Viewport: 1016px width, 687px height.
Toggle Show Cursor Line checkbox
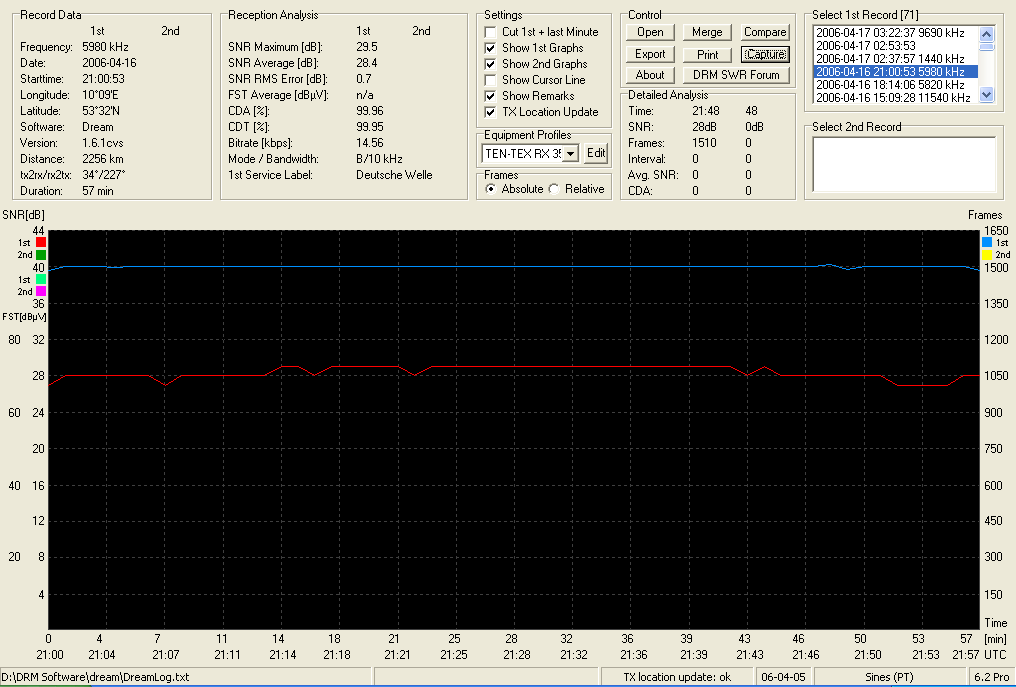coord(491,80)
